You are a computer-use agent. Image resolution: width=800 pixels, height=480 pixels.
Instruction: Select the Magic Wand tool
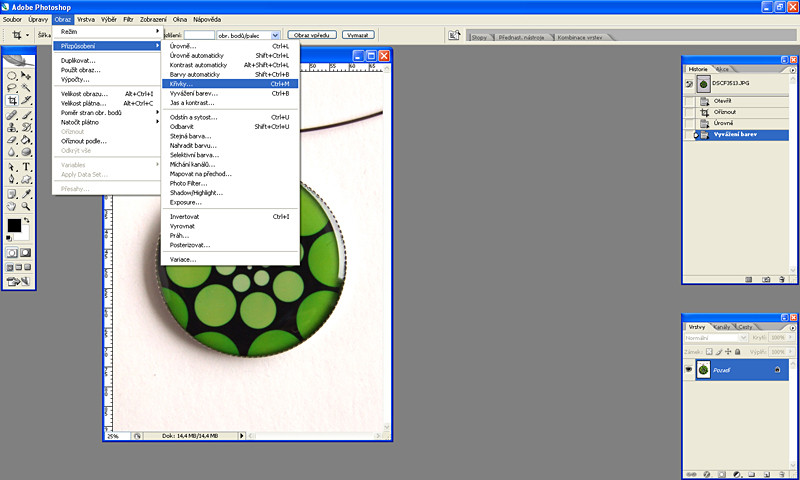(27, 88)
